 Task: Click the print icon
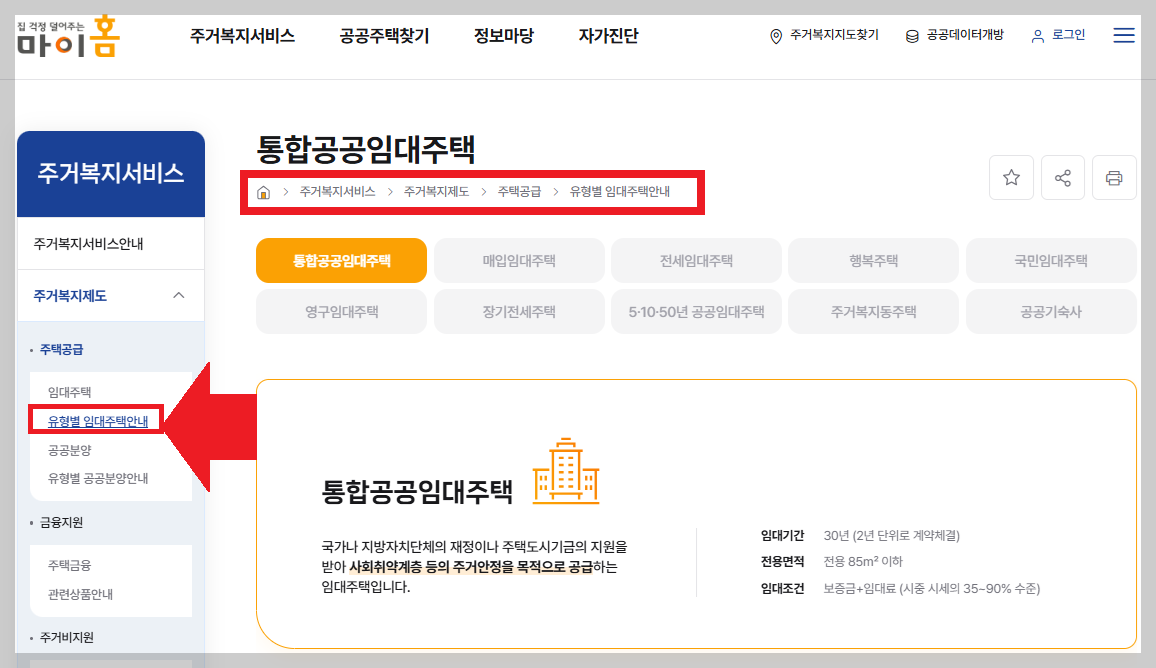click(x=1114, y=177)
